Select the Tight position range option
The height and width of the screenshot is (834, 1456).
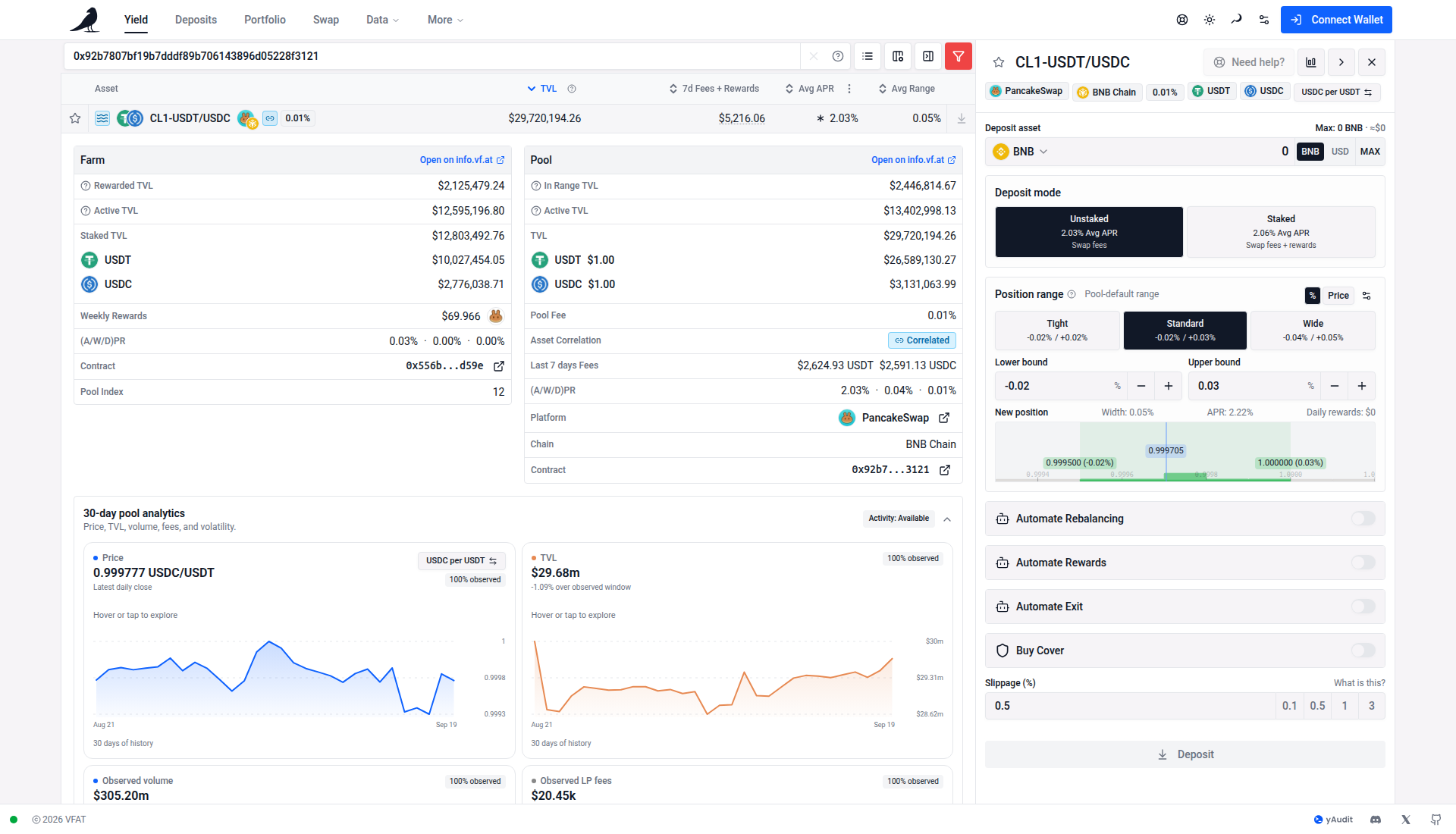pyautogui.click(x=1057, y=331)
